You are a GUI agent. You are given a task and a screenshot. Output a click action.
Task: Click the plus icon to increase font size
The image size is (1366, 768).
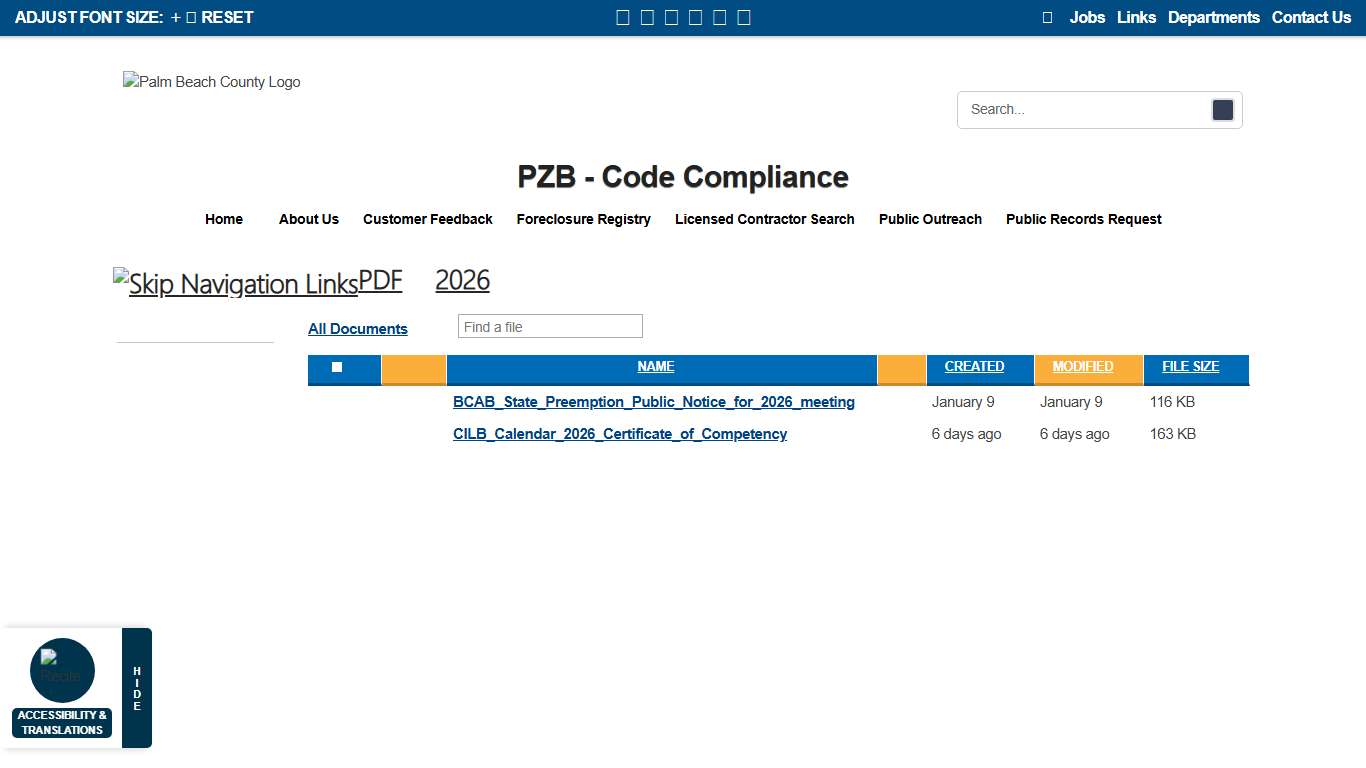point(176,17)
